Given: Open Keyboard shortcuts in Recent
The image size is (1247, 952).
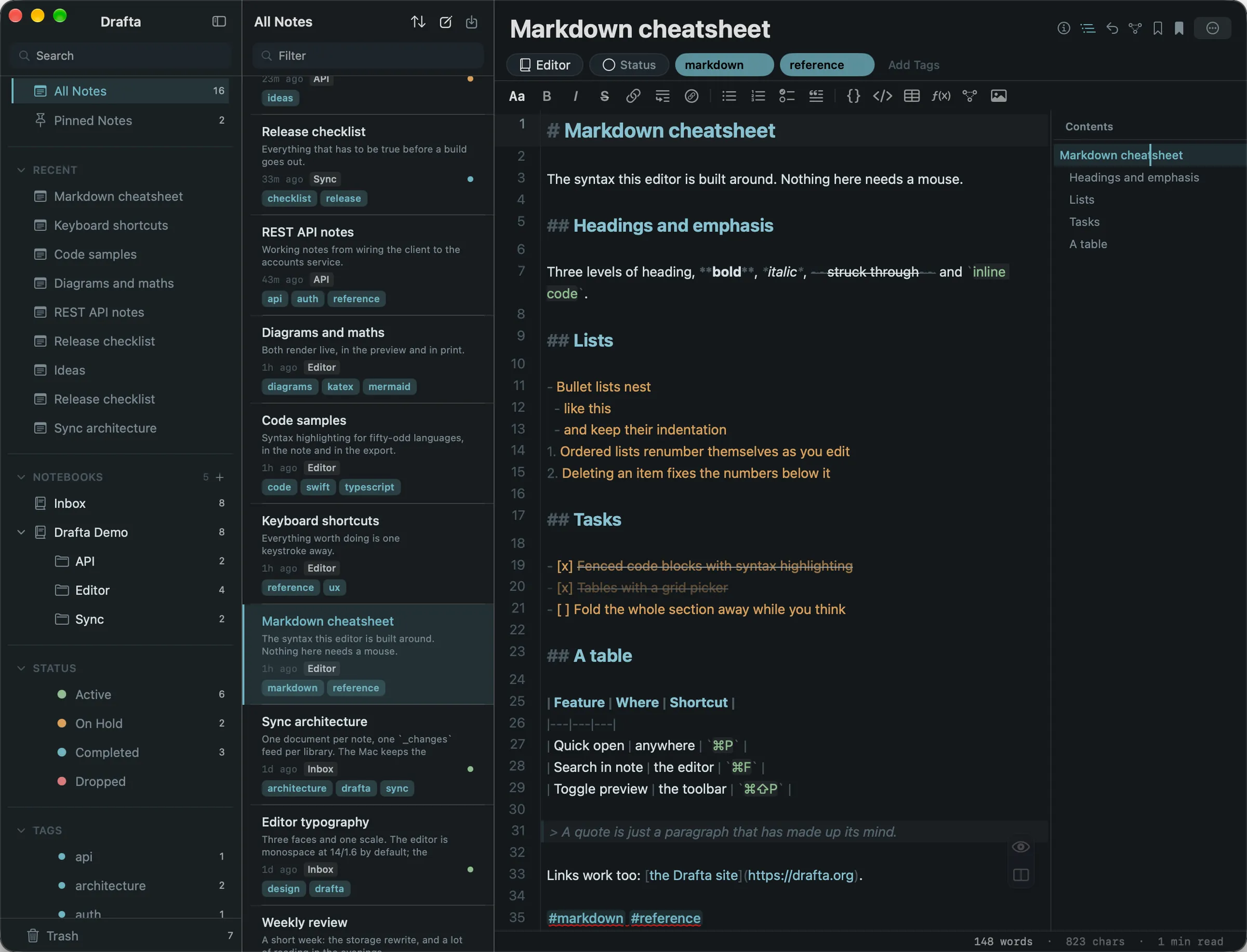Looking at the screenshot, I should click(111, 225).
